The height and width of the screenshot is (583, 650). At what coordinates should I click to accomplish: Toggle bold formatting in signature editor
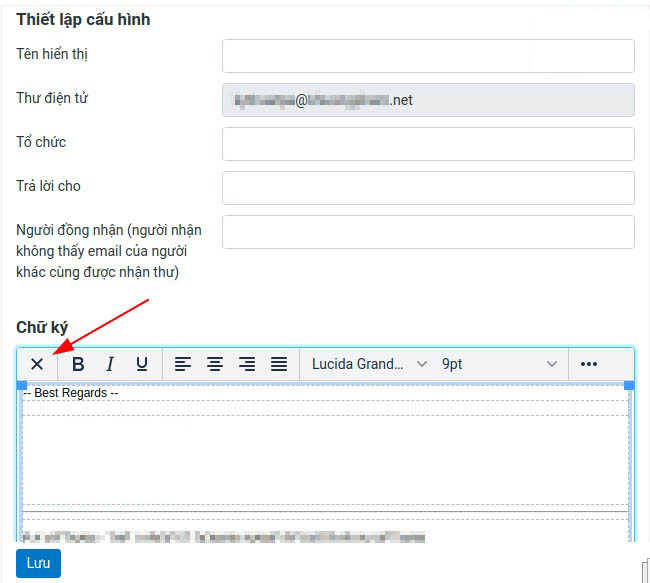click(78, 364)
